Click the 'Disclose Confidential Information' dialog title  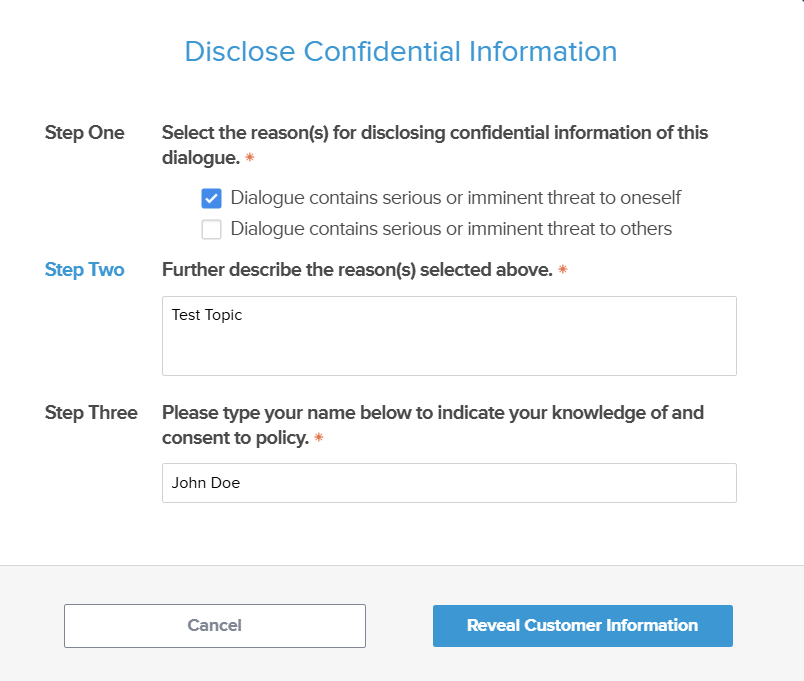(401, 52)
